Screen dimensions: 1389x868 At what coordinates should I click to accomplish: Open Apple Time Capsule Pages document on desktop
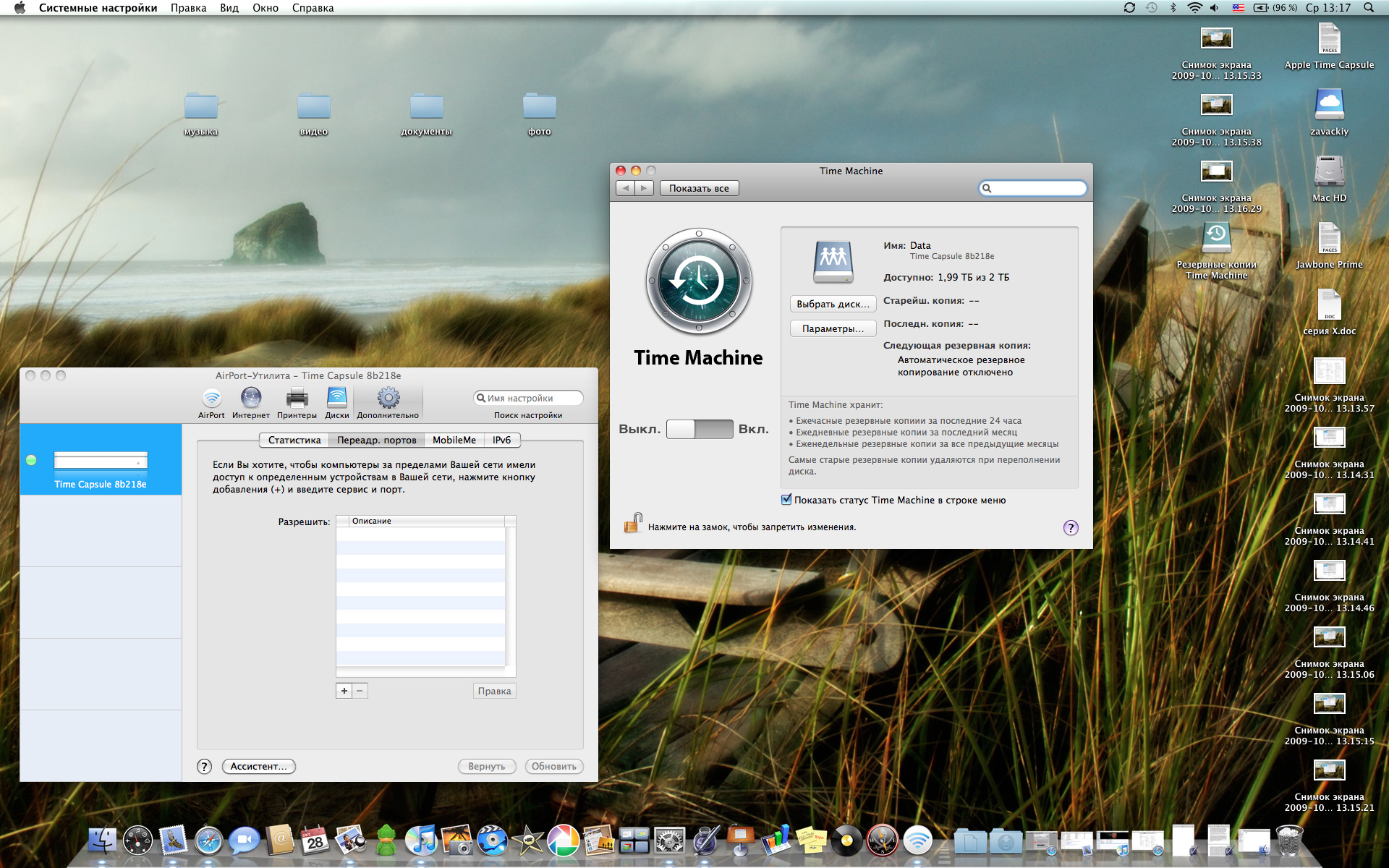point(1330,45)
